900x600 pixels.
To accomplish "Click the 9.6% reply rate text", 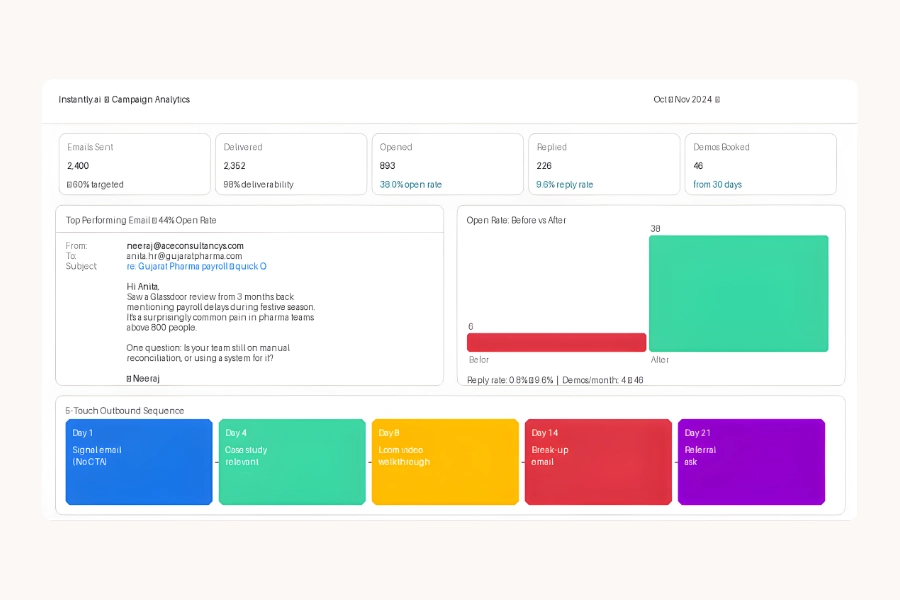I will point(563,184).
